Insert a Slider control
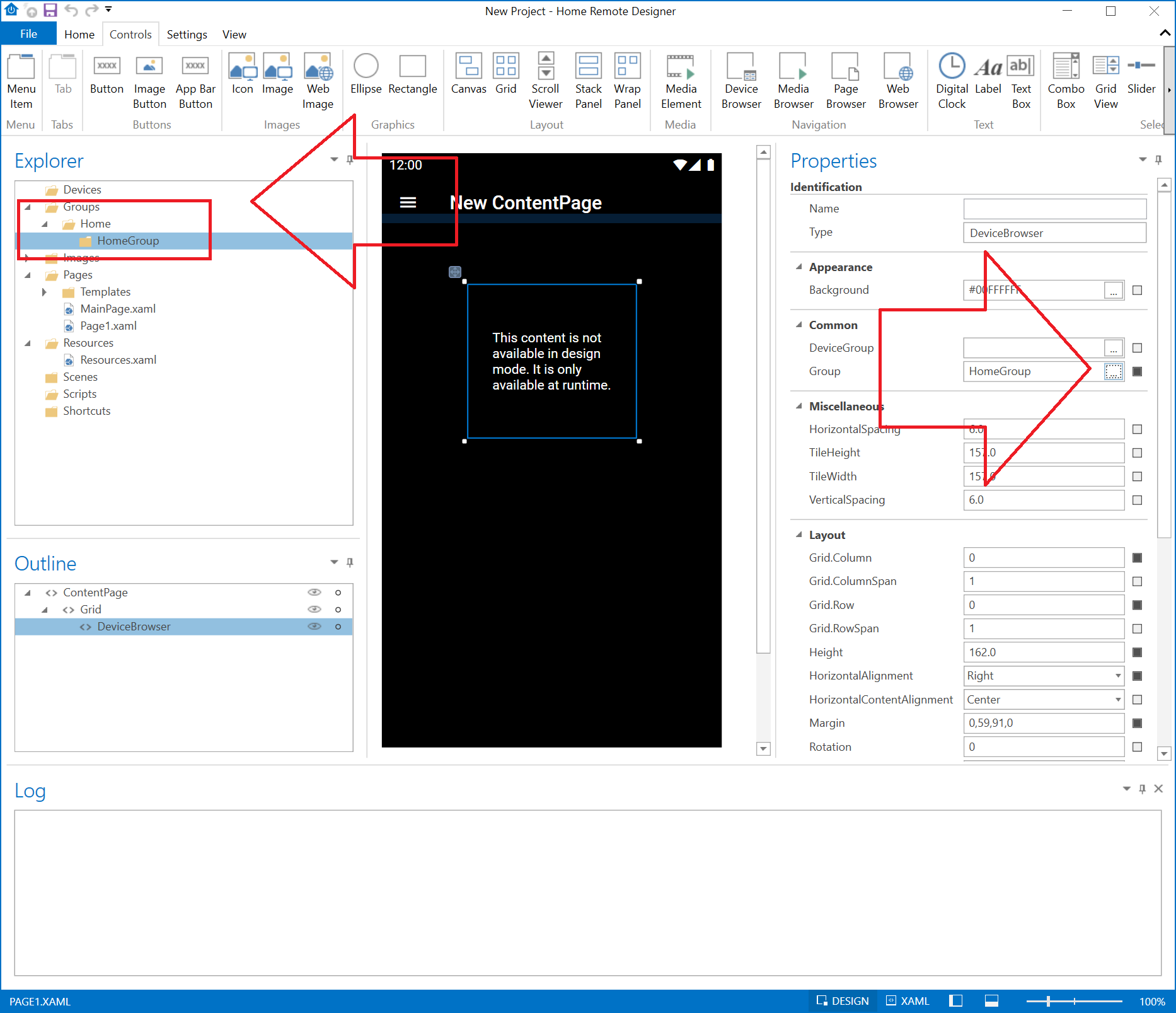This screenshot has width=1176, height=1013. (x=1141, y=74)
